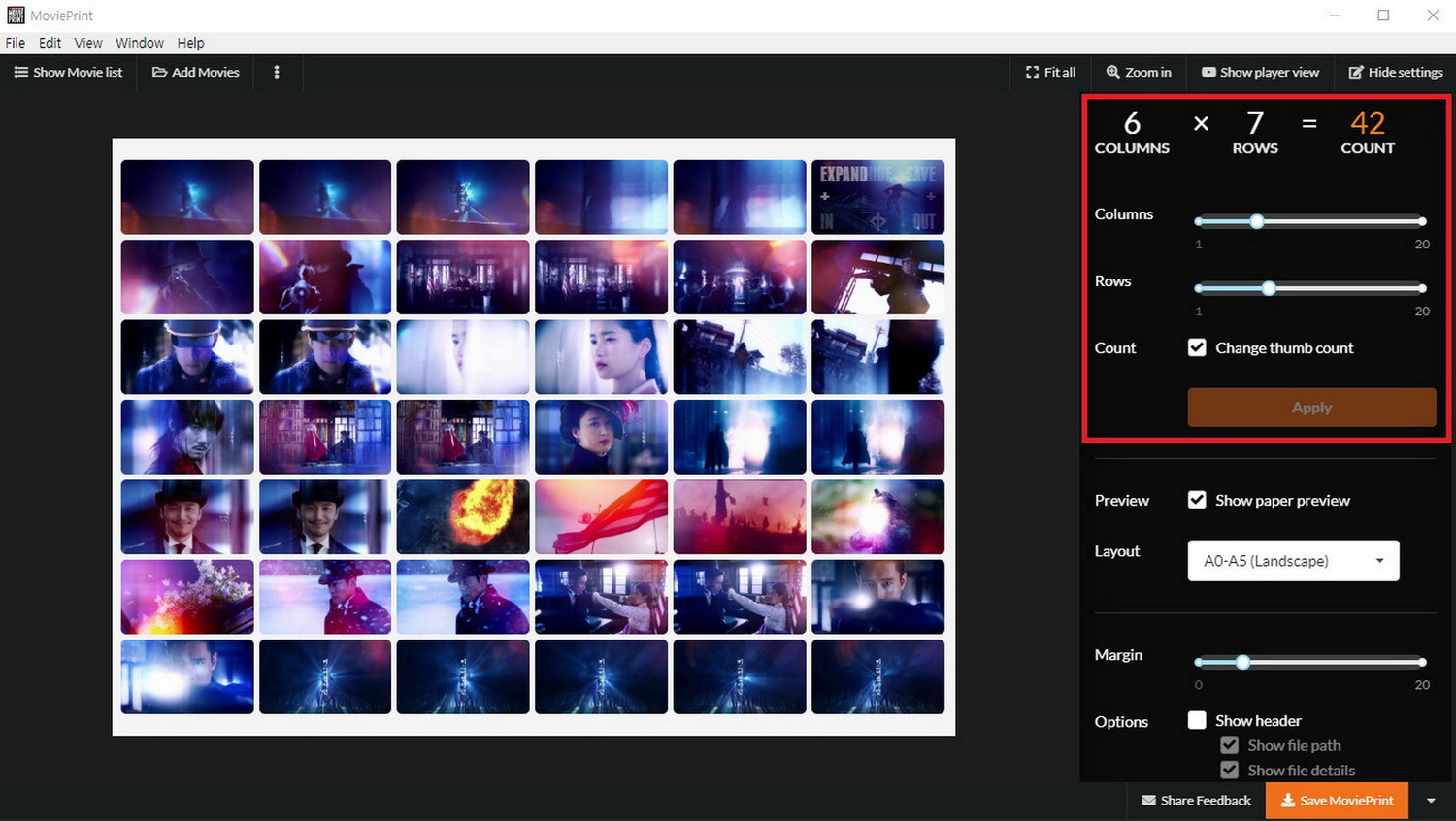Viewport: 1456px width, 821px height.
Task: Click the Margin slider handle
Action: pos(1242,662)
